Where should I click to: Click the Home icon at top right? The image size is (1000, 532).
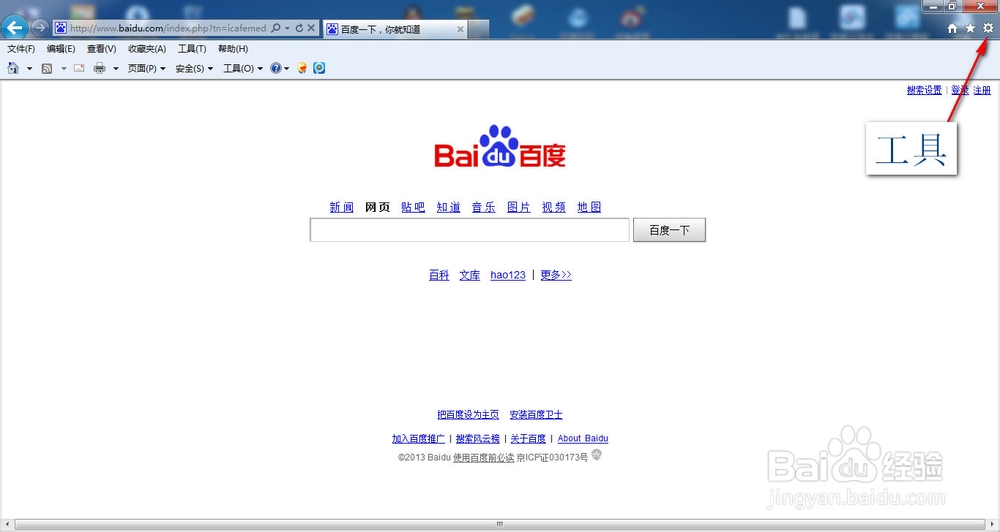click(x=952, y=28)
